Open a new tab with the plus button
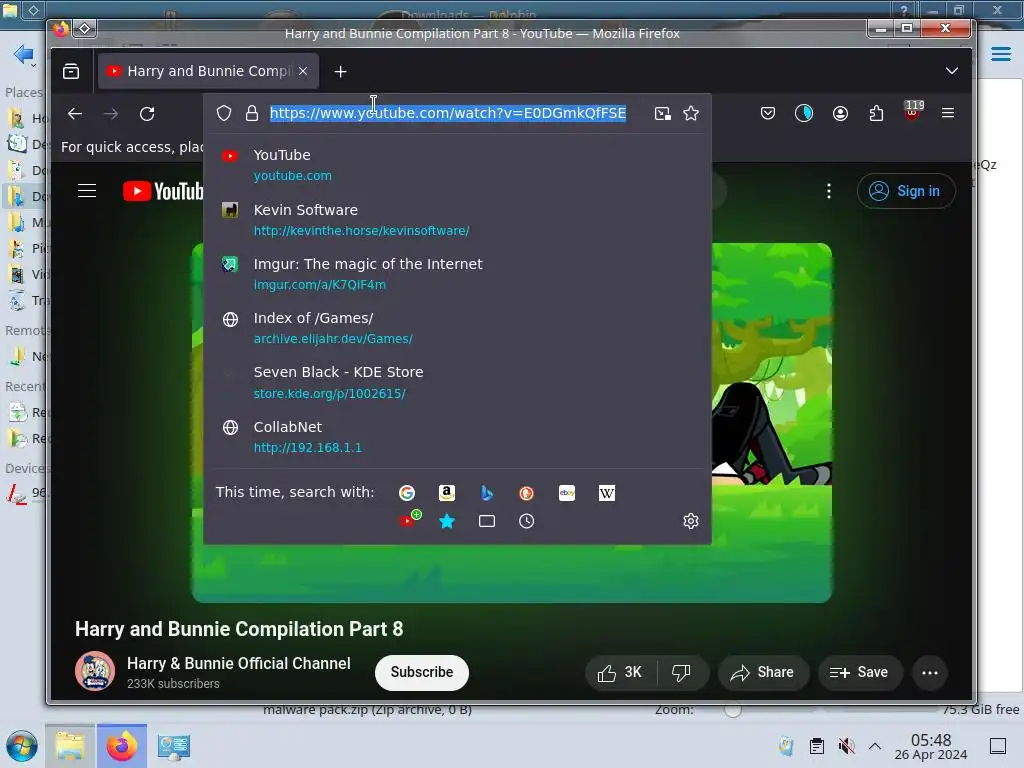Image resolution: width=1024 pixels, height=768 pixels. click(340, 71)
